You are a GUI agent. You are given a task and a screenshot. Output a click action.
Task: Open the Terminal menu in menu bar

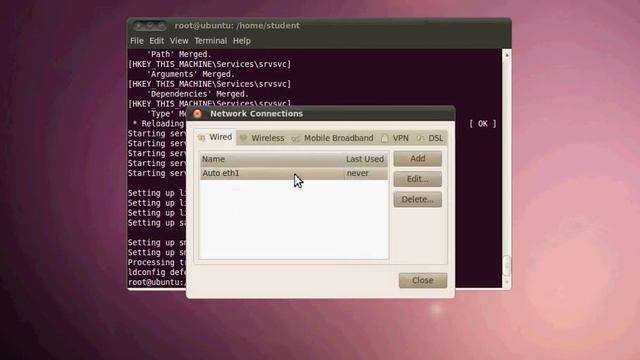click(x=210, y=41)
